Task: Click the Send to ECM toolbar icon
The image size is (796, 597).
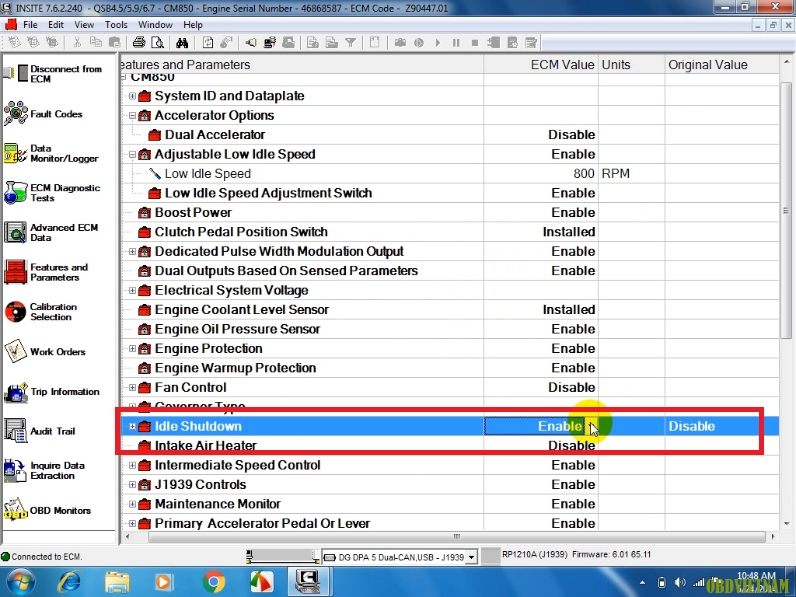Action: [x=270, y=43]
